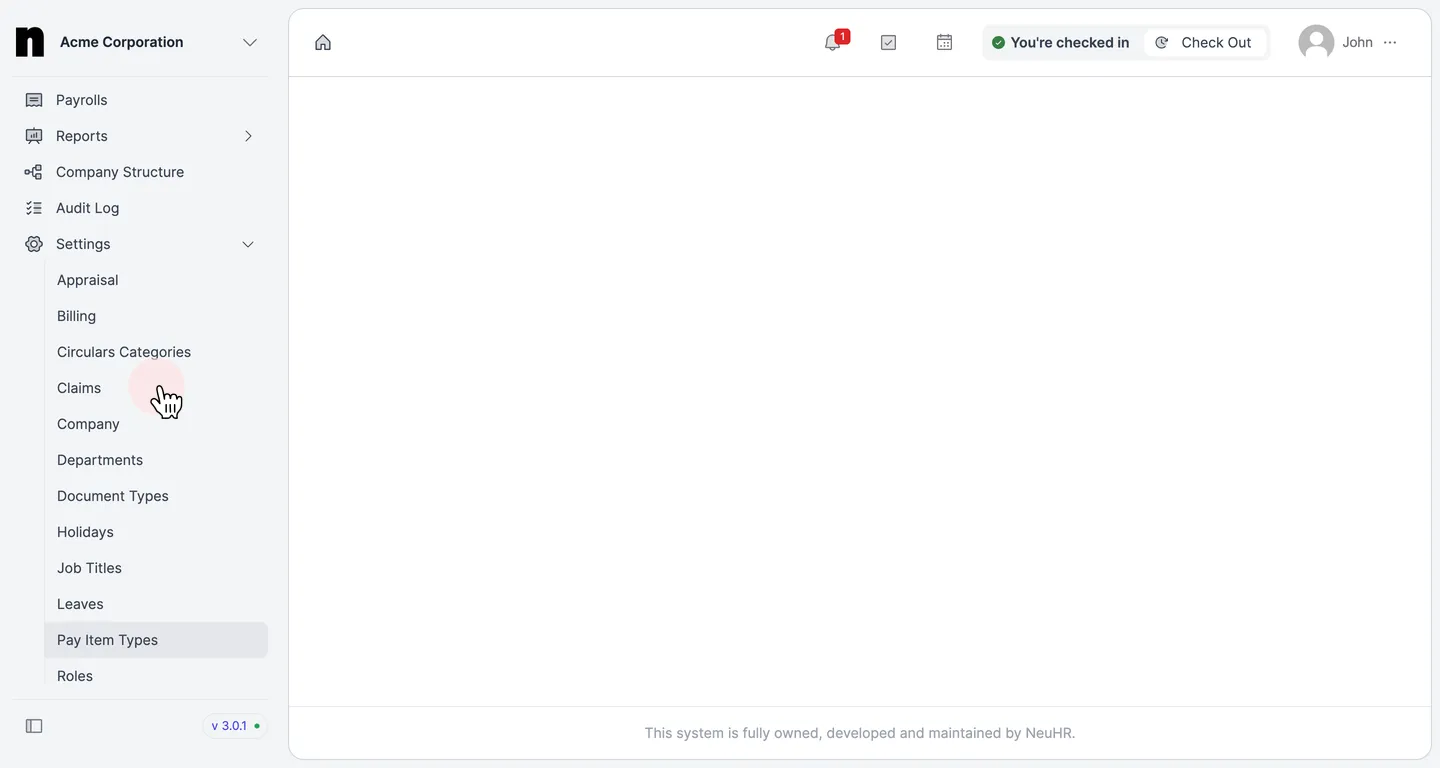The image size is (1440, 768).
Task: Open the tasks checkbox icon in header
Action: tap(888, 42)
